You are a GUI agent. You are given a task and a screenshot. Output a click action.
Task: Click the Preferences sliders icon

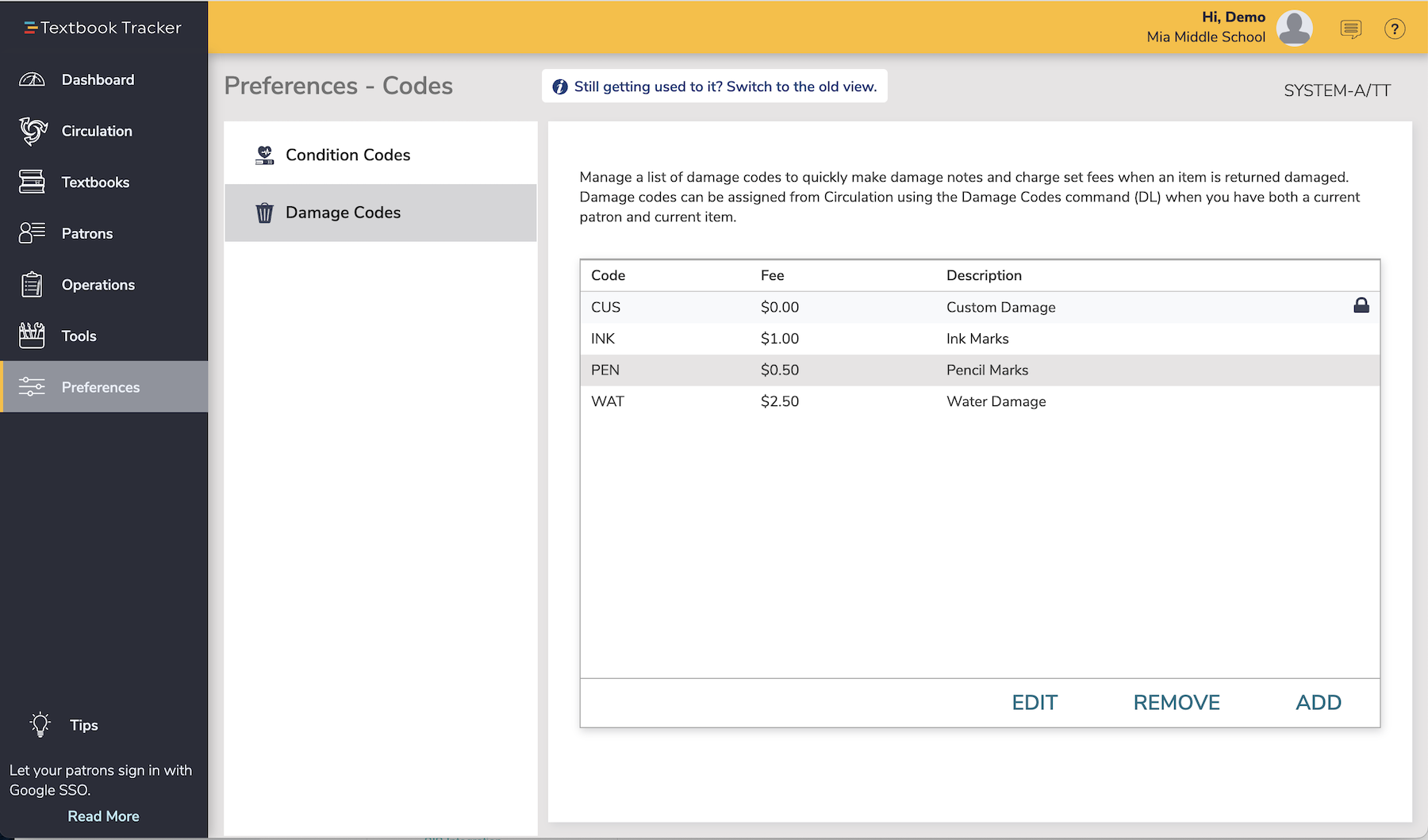tap(32, 387)
